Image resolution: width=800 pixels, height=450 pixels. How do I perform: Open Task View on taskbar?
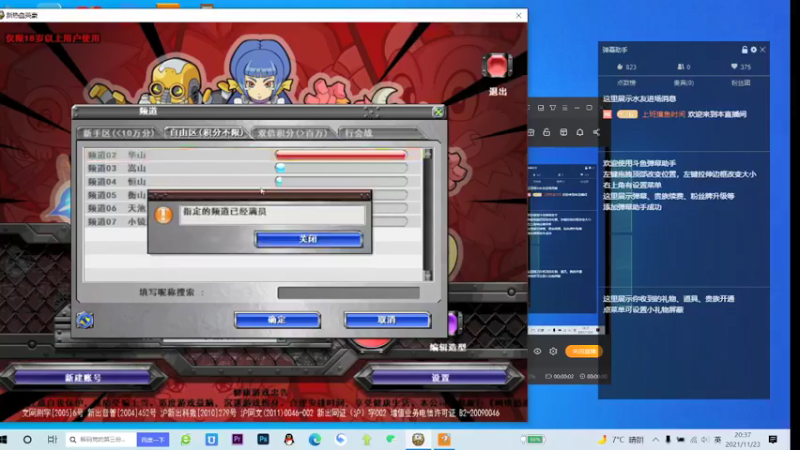52,439
